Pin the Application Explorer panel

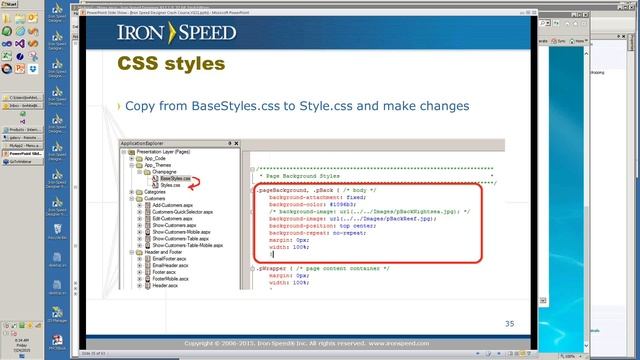[x=229, y=143]
